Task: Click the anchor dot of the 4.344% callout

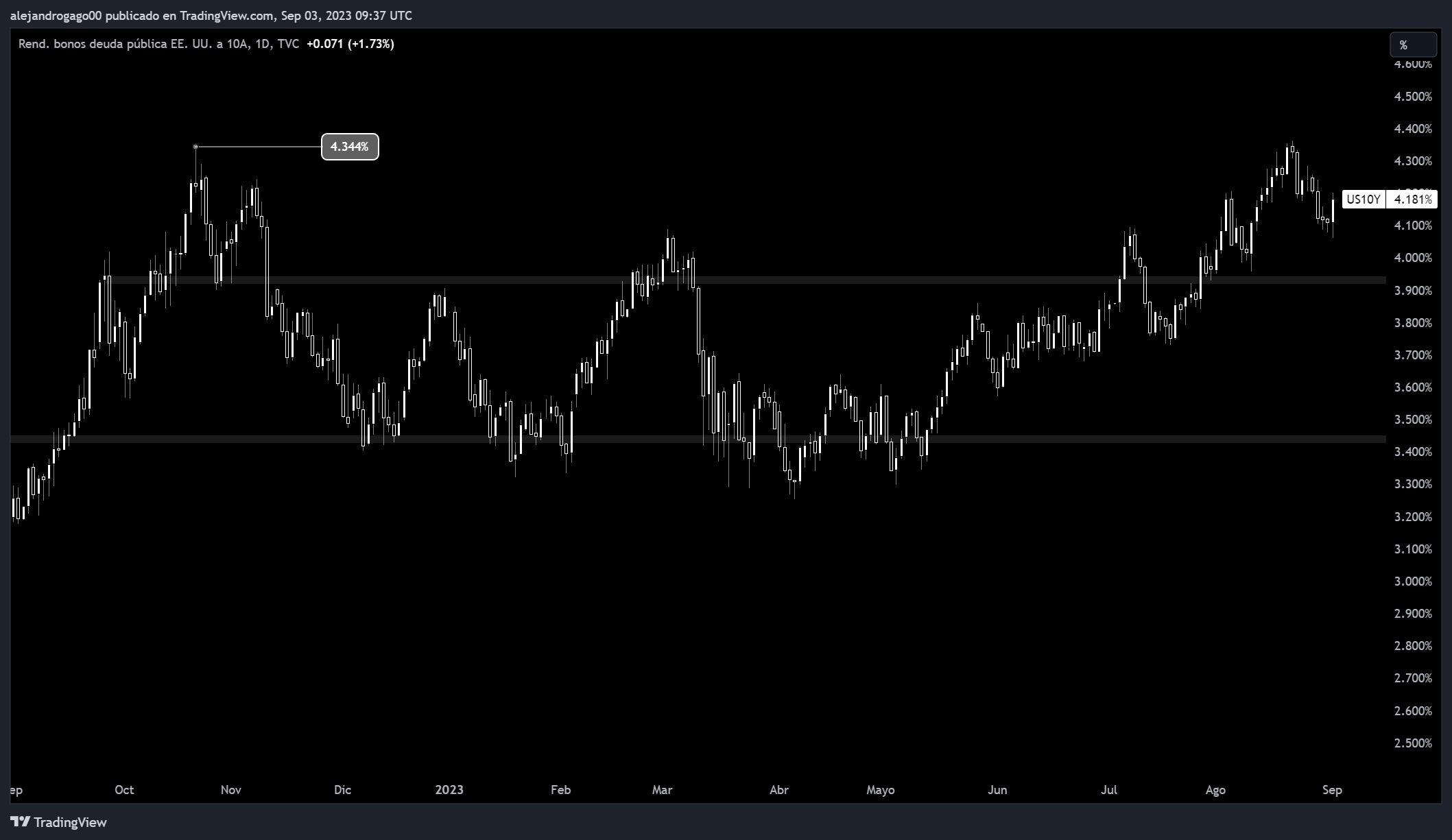Action: pyautogui.click(x=195, y=147)
